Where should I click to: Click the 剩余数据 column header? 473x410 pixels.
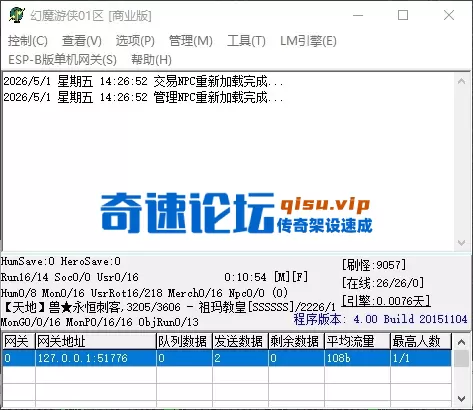pos(296,341)
